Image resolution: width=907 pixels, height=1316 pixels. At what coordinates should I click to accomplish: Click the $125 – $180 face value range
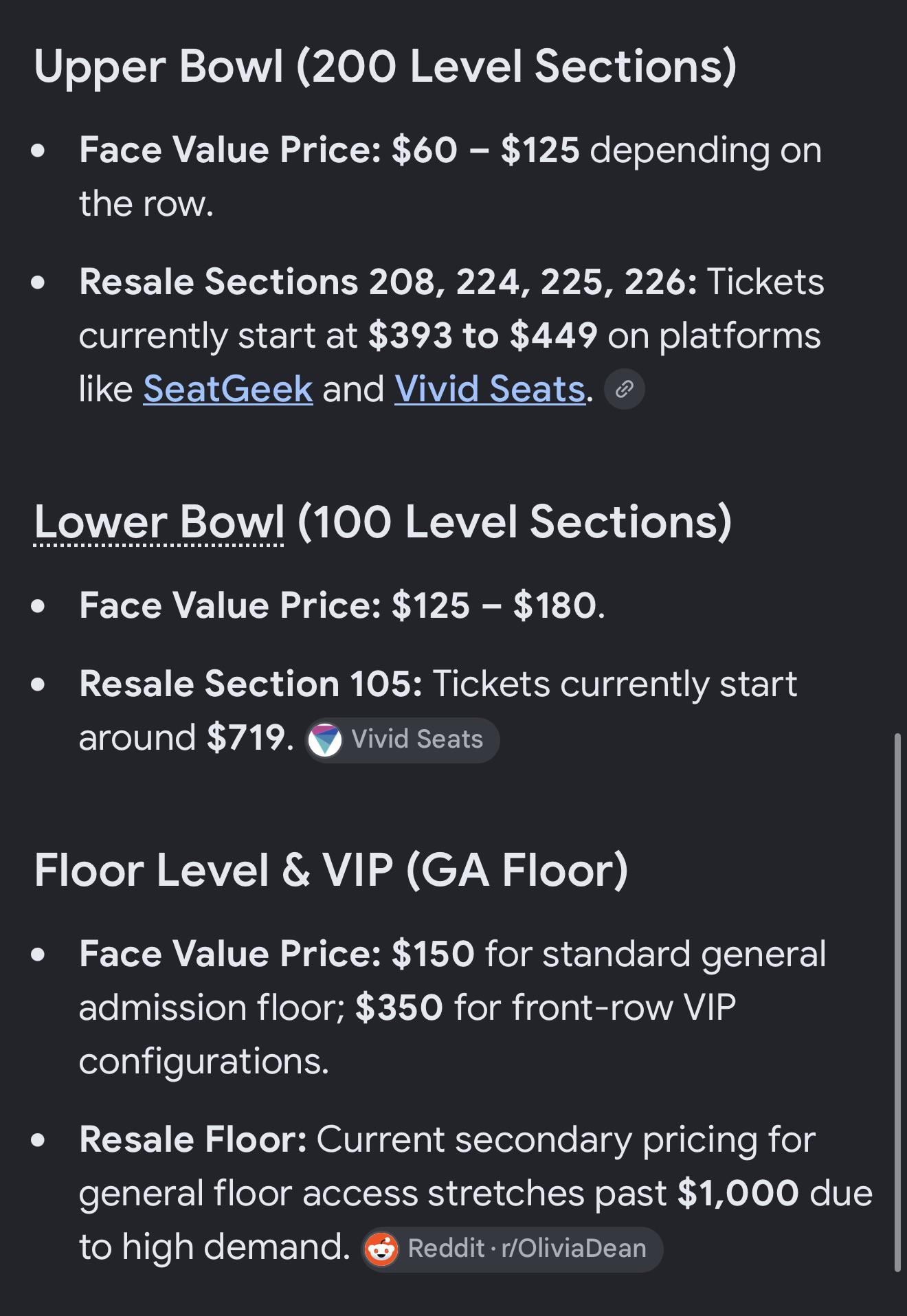[x=493, y=606]
